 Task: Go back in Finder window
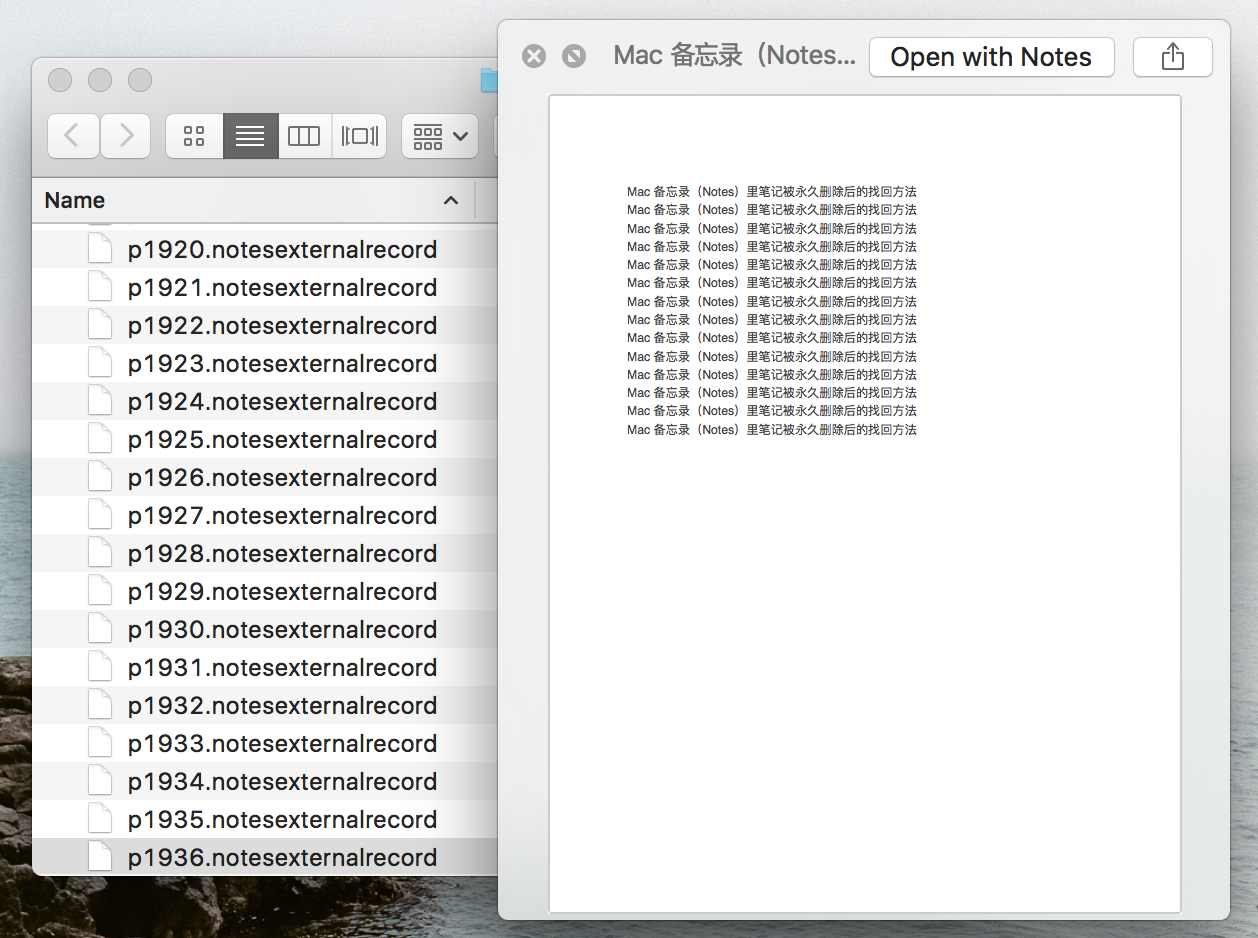(73, 136)
